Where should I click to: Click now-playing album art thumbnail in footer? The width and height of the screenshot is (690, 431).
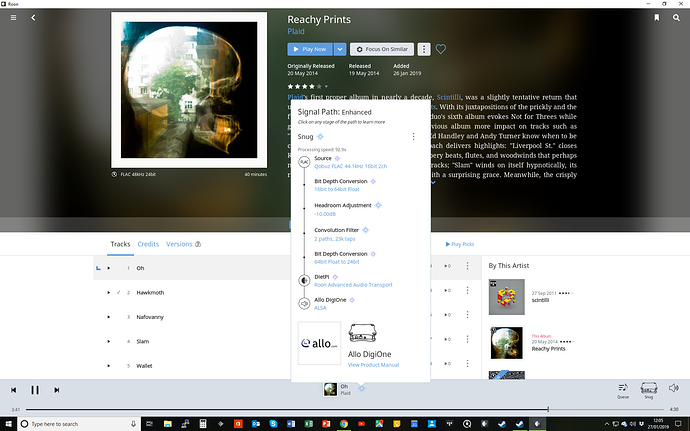(330, 389)
